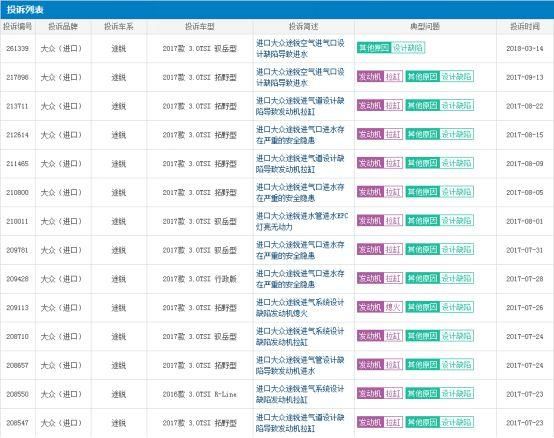Select complaint number 209113
The width and height of the screenshot is (554, 438).
pos(17,308)
